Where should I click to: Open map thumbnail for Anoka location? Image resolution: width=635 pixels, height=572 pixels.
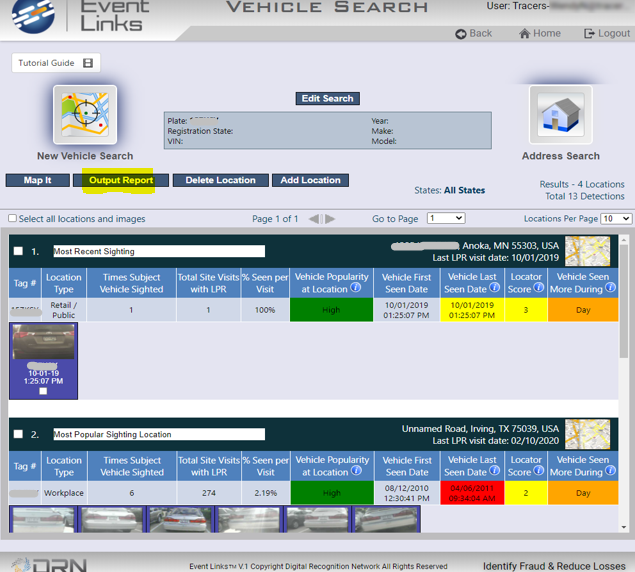tap(587, 251)
